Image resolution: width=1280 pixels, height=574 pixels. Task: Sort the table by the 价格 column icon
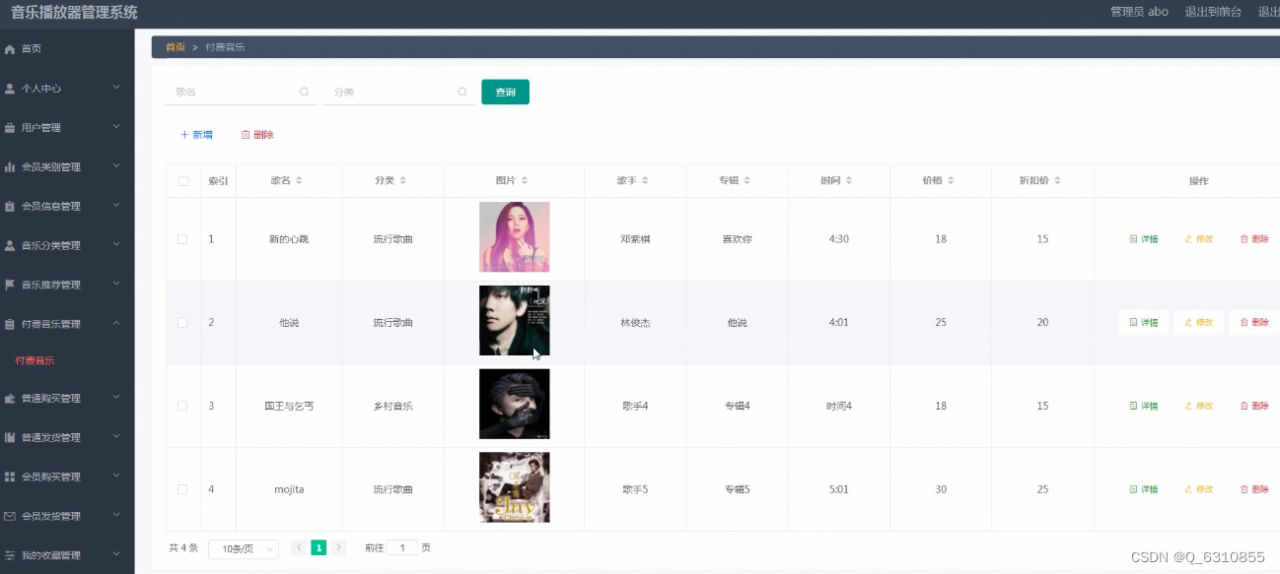[951, 181]
